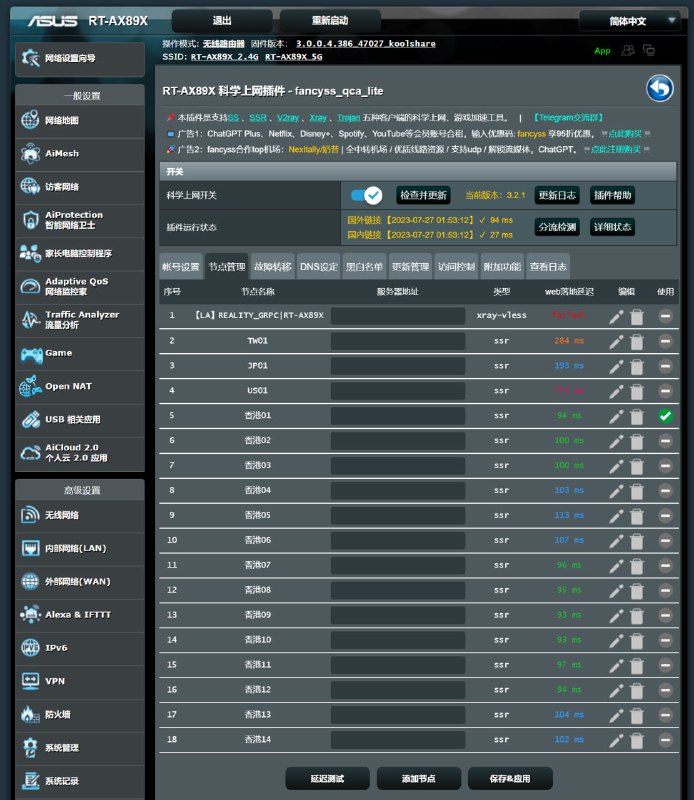Click the 退出 logout button
694x800 pixels.
222,21
